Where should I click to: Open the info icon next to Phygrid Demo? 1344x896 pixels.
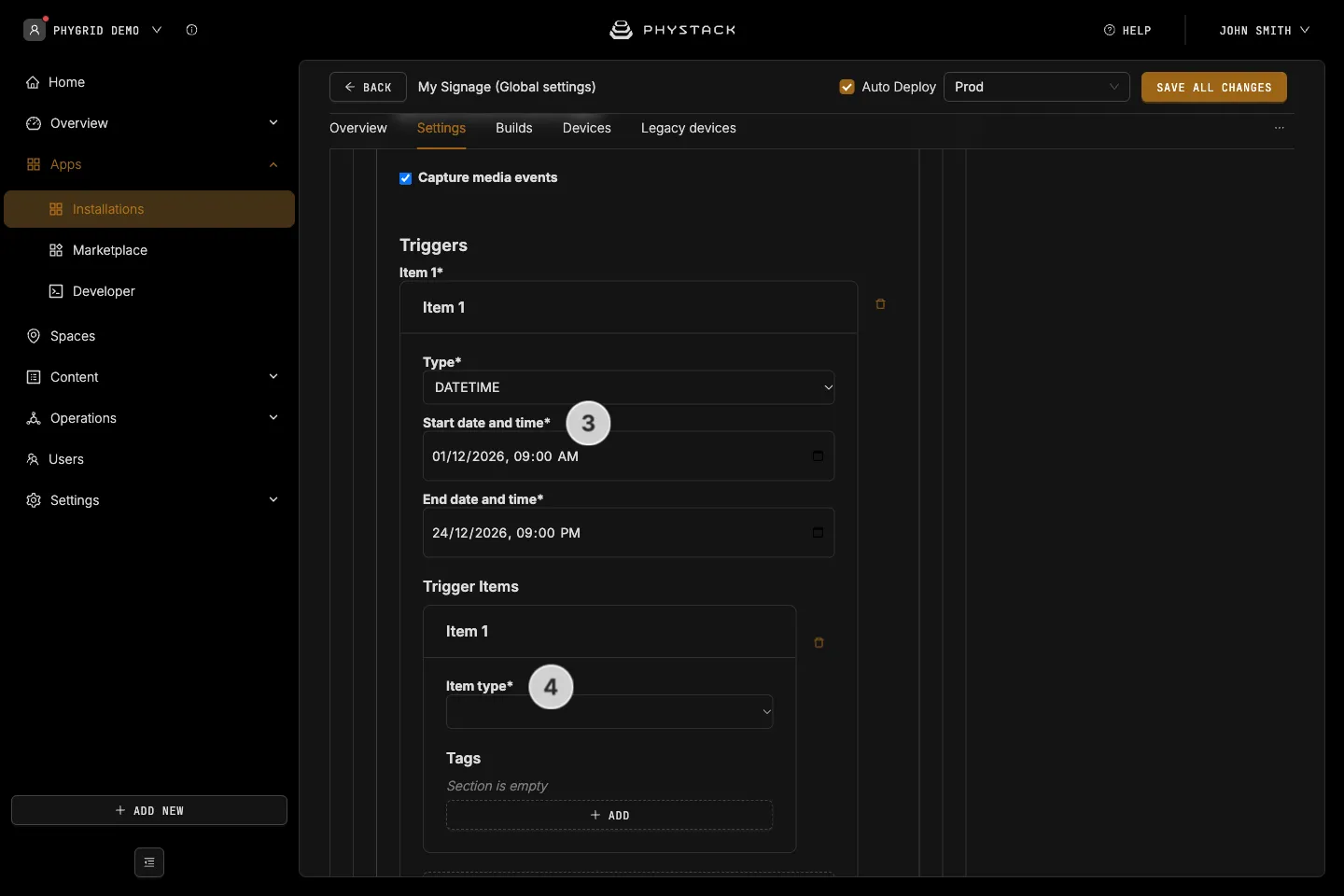[191, 30]
